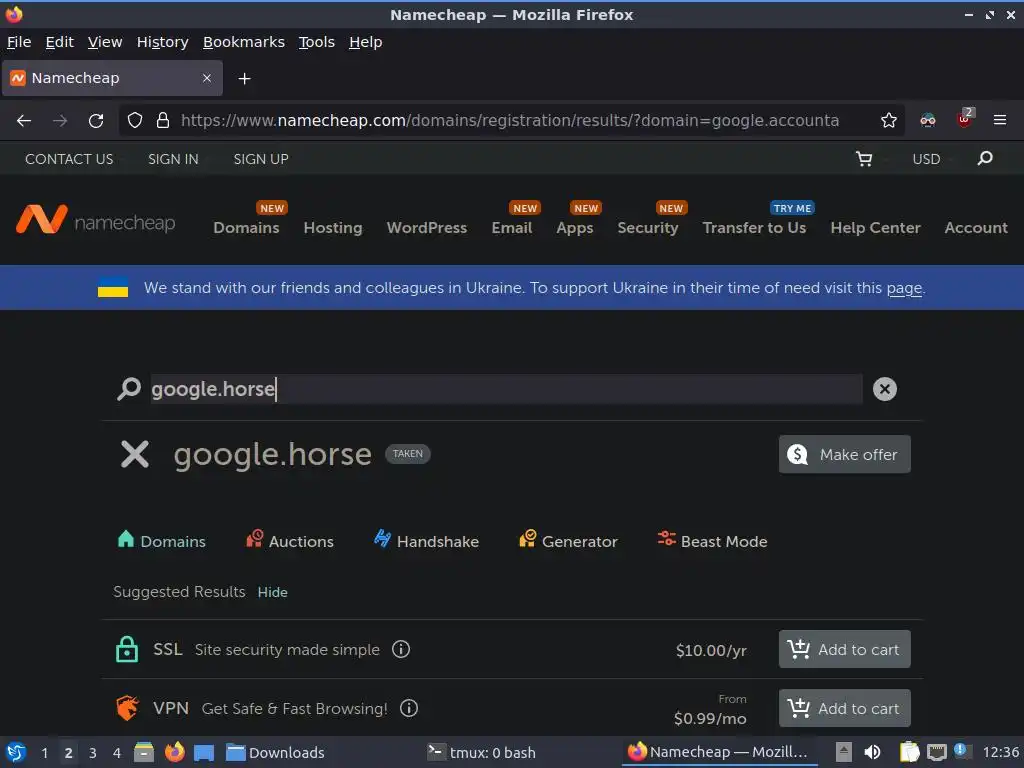Click SSL info circle icon
The width and height of the screenshot is (1024, 768).
pos(401,649)
